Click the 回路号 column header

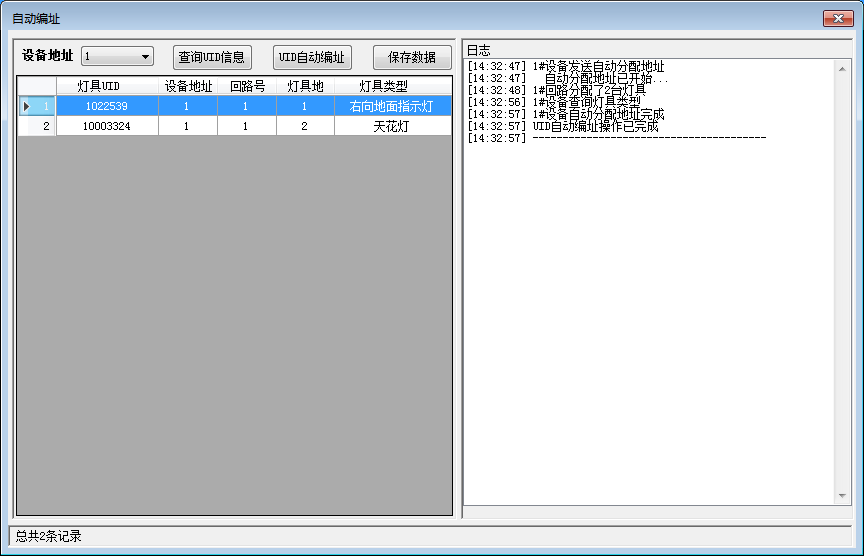click(246, 87)
